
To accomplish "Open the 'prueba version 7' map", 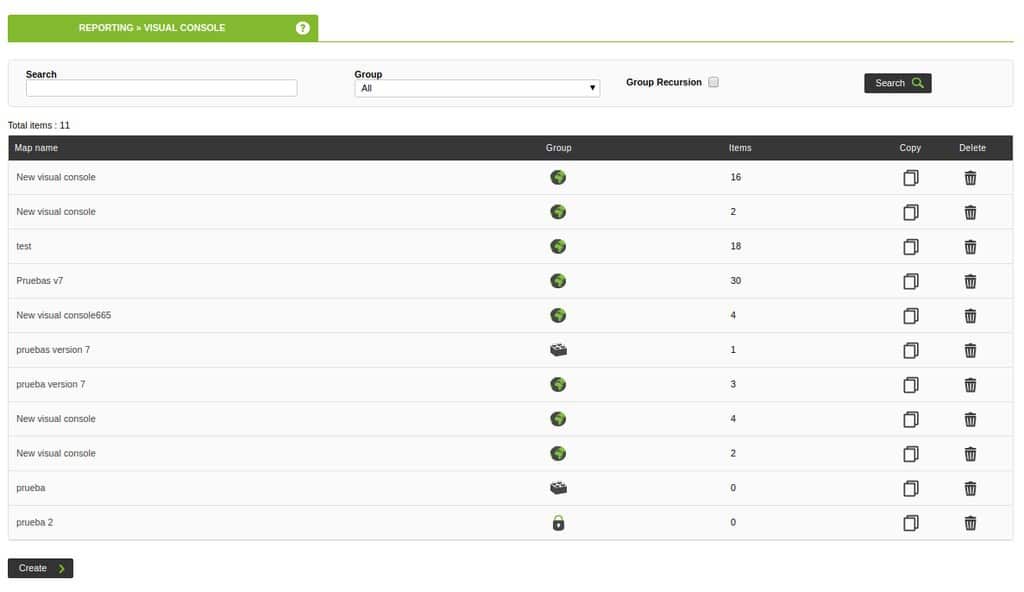I will click(51, 384).
